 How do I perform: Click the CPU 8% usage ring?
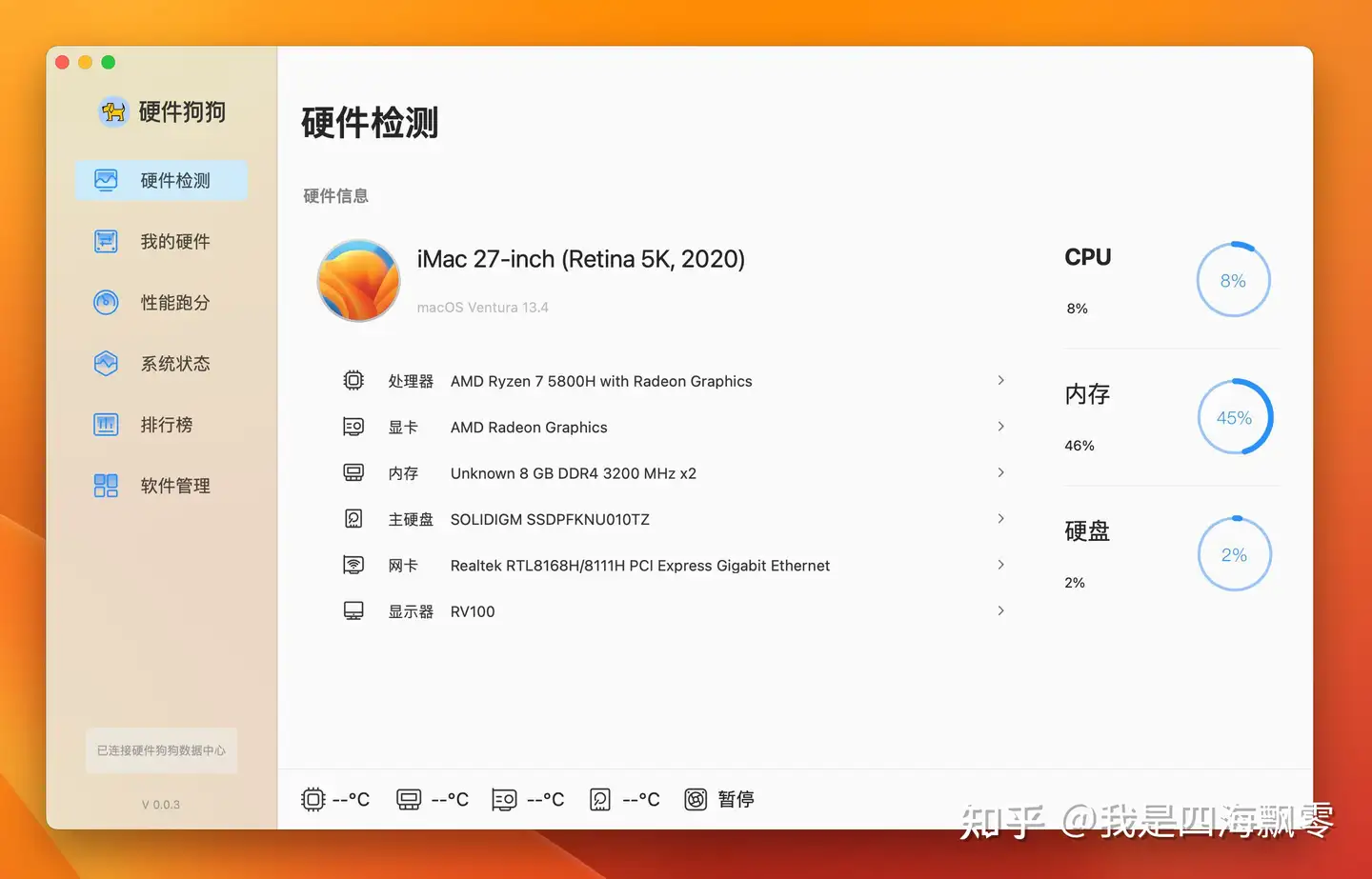[1233, 280]
